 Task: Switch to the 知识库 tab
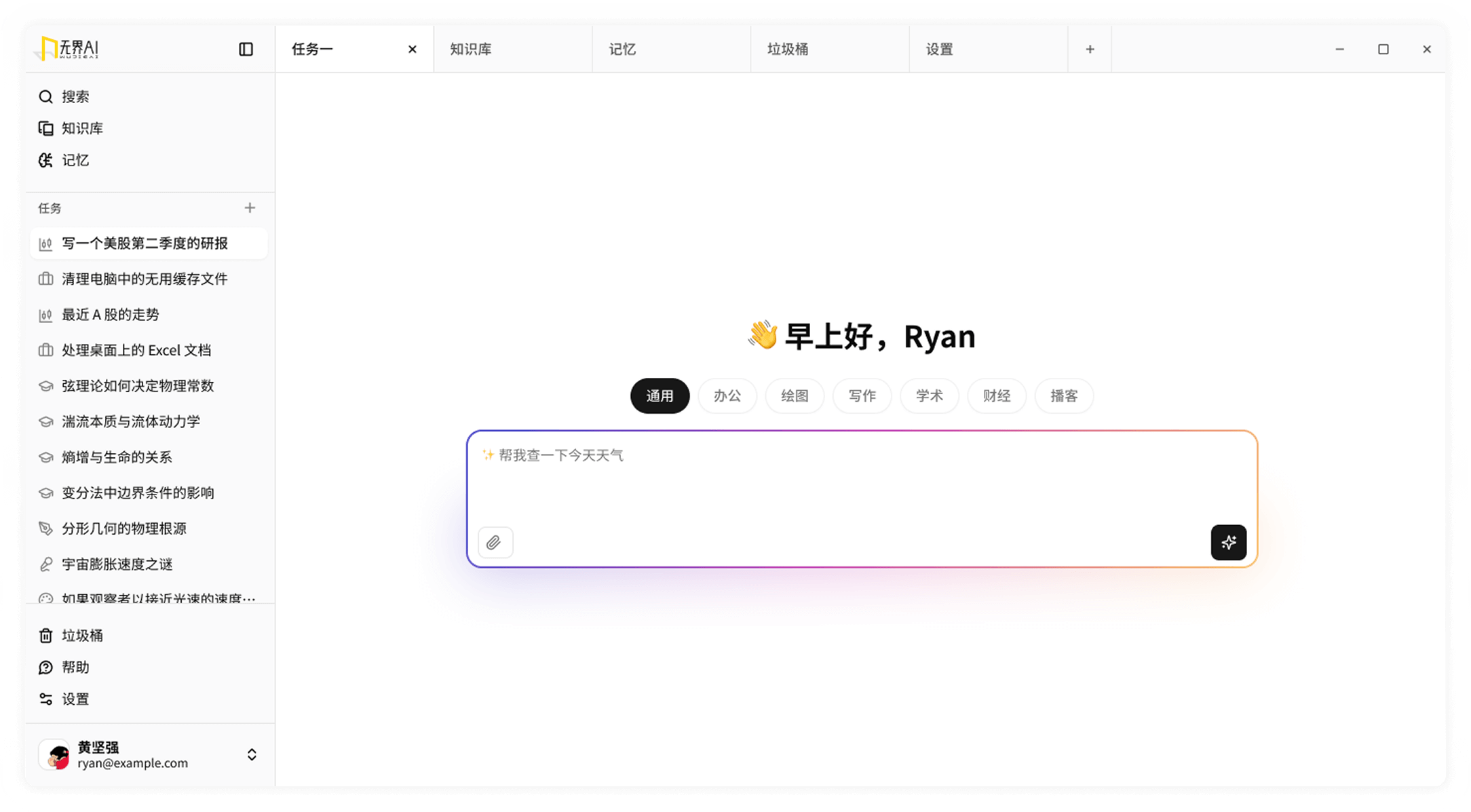coord(512,49)
